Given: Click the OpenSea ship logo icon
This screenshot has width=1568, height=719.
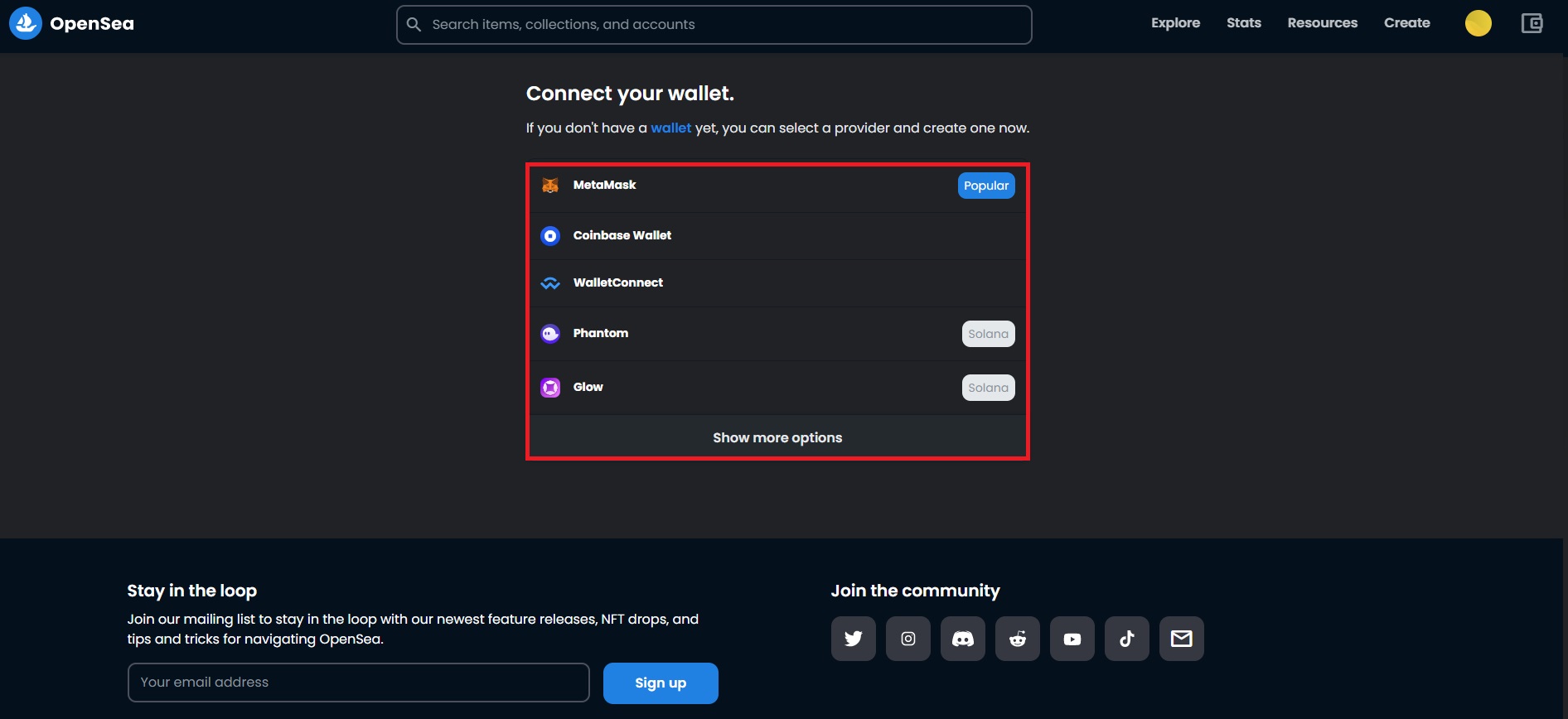Looking at the screenshot, I should tap(26, 23).
